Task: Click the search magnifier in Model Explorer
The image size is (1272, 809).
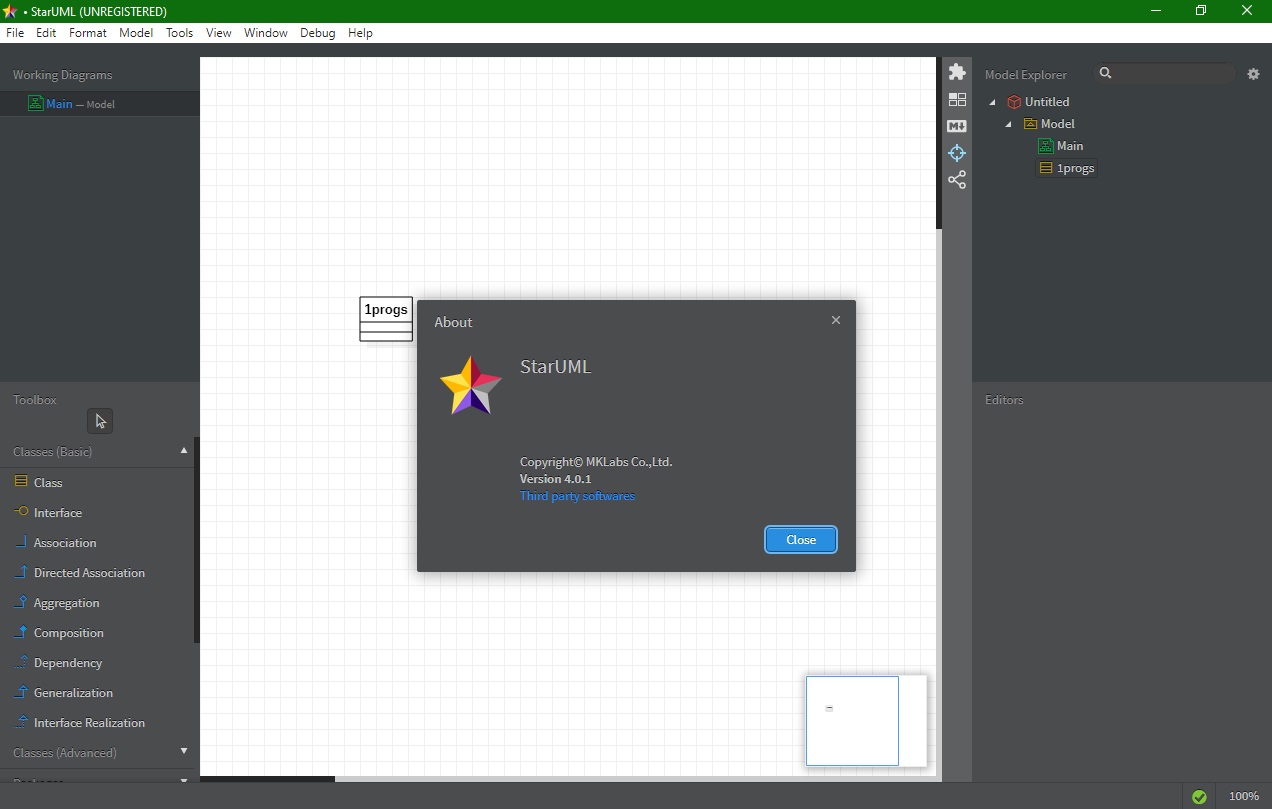Action: (x=1105, y=73)
